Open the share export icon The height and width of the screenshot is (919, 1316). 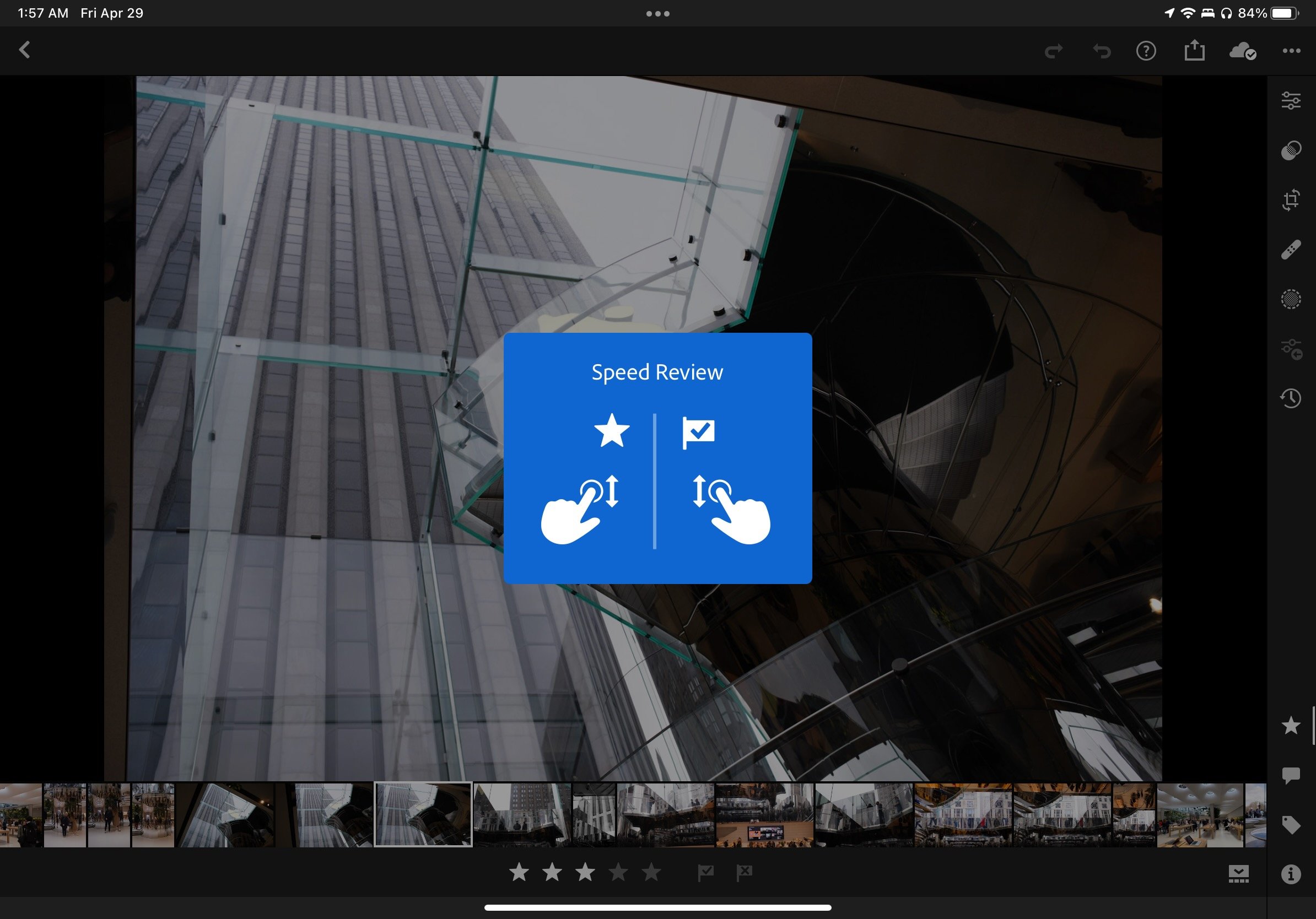(x=1195, y=50)
